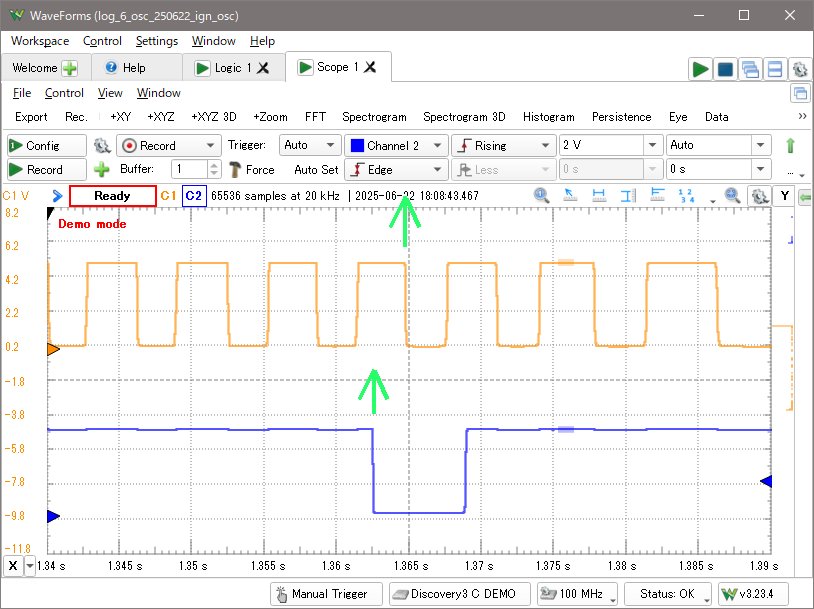Image resolution: width=814 pixels, height=609 pixels.
Task: Open the FFT view from the toolbar
Action: [x=315, y=117]
